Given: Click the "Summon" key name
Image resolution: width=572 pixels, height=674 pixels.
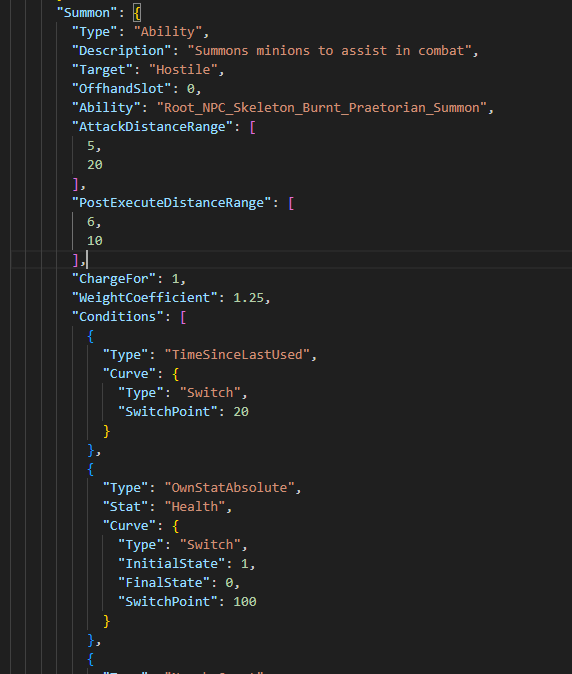Looking at the screenshot, I should click(87, 13).
